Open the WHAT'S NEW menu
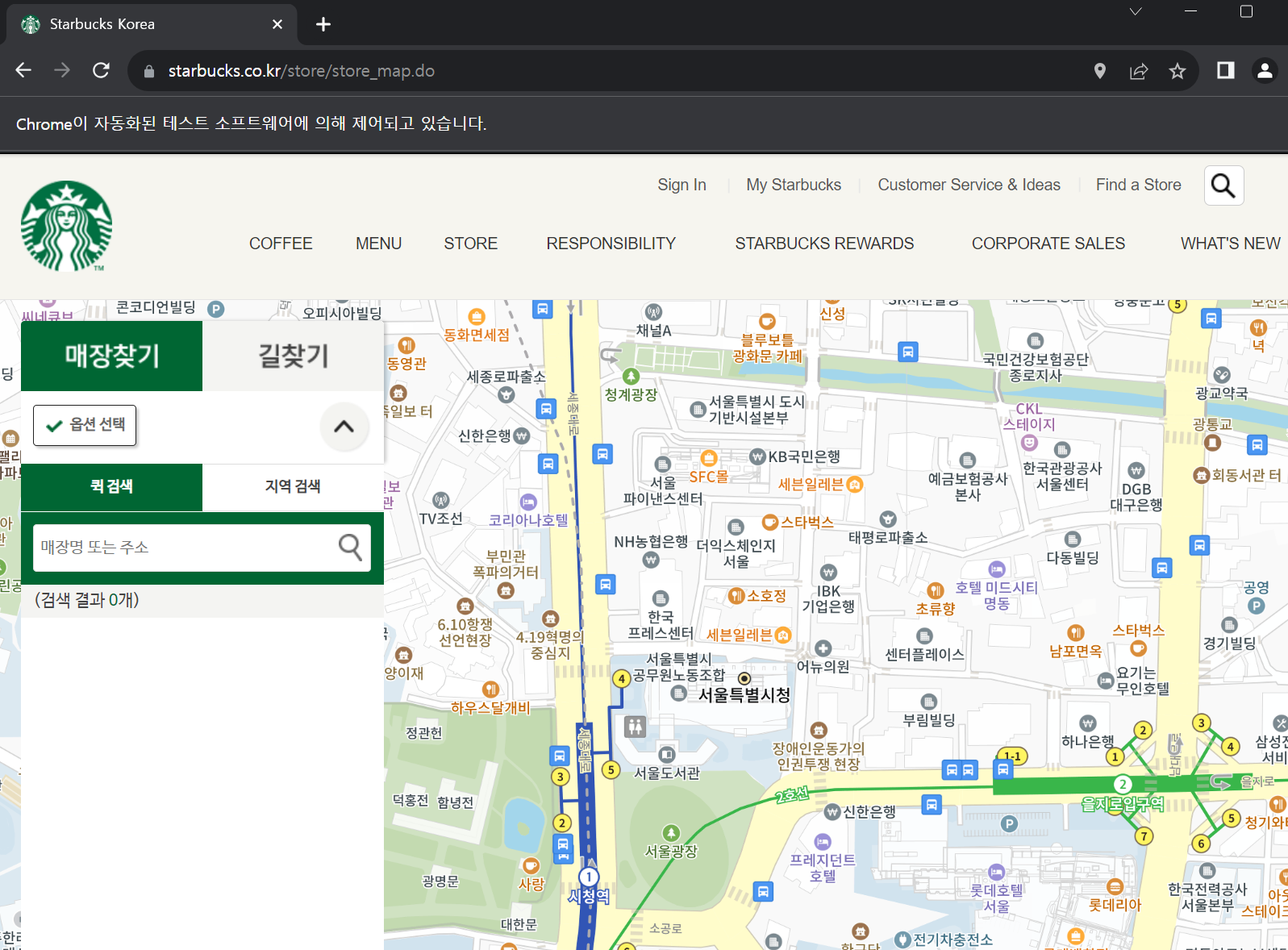1288x950 pixels. click(x=1231, y=244)
